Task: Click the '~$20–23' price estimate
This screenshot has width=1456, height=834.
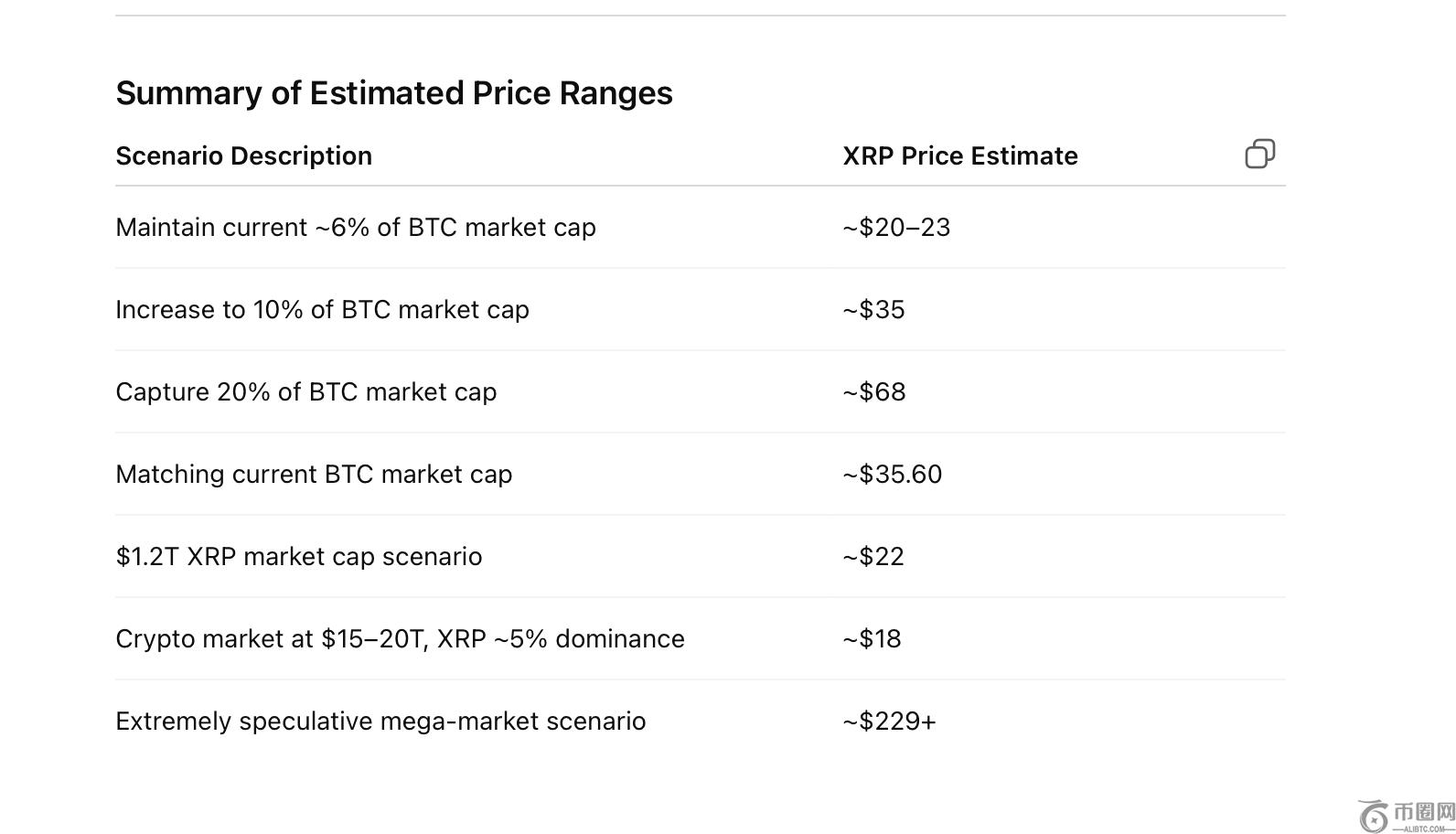Action: pos(896,228)
